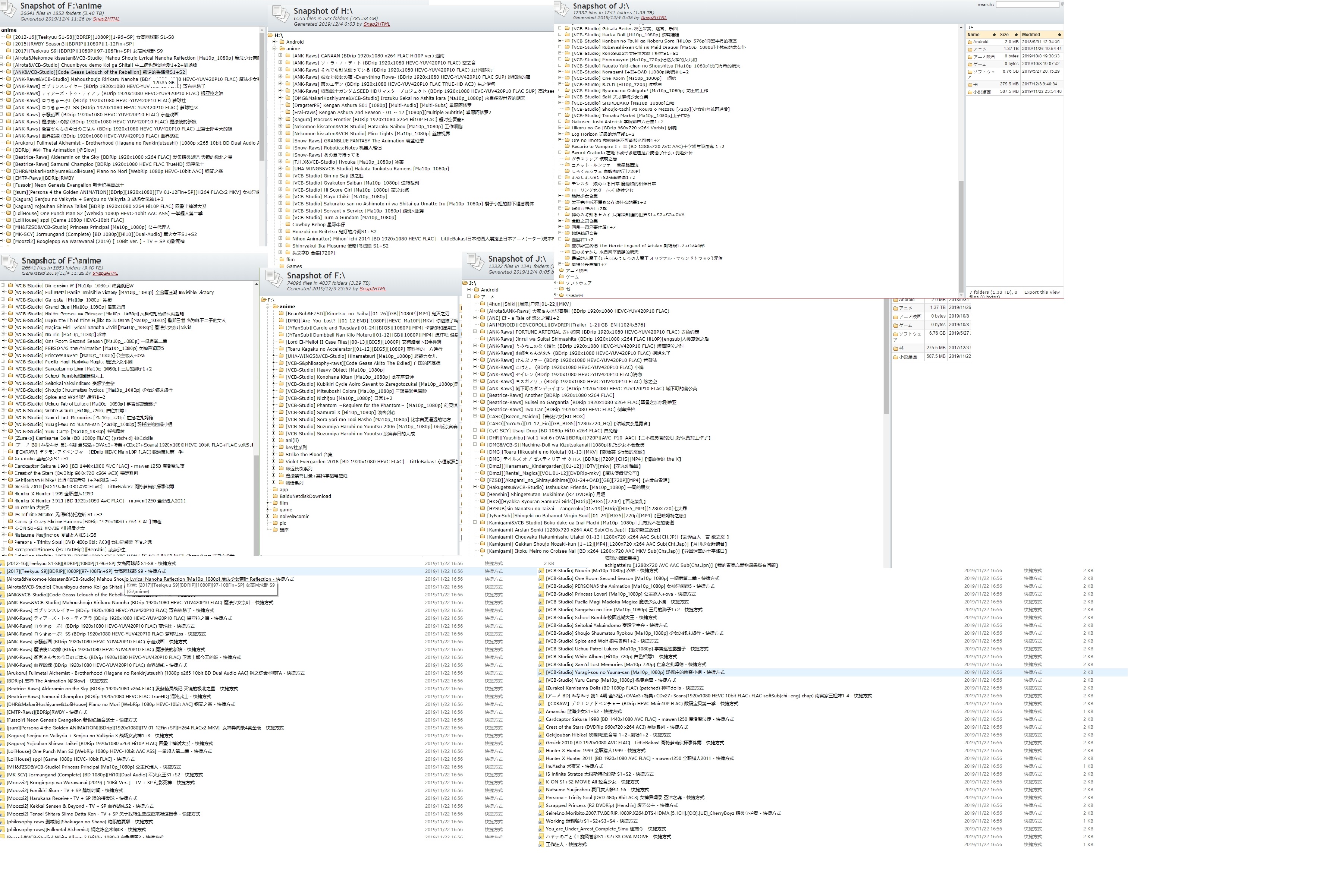Image resolution: width=1332 pixels, height=896 pixels.
Task: Click shortcut icon of 工作狂人 - 快捷方式
Action: tap(541, 844)
